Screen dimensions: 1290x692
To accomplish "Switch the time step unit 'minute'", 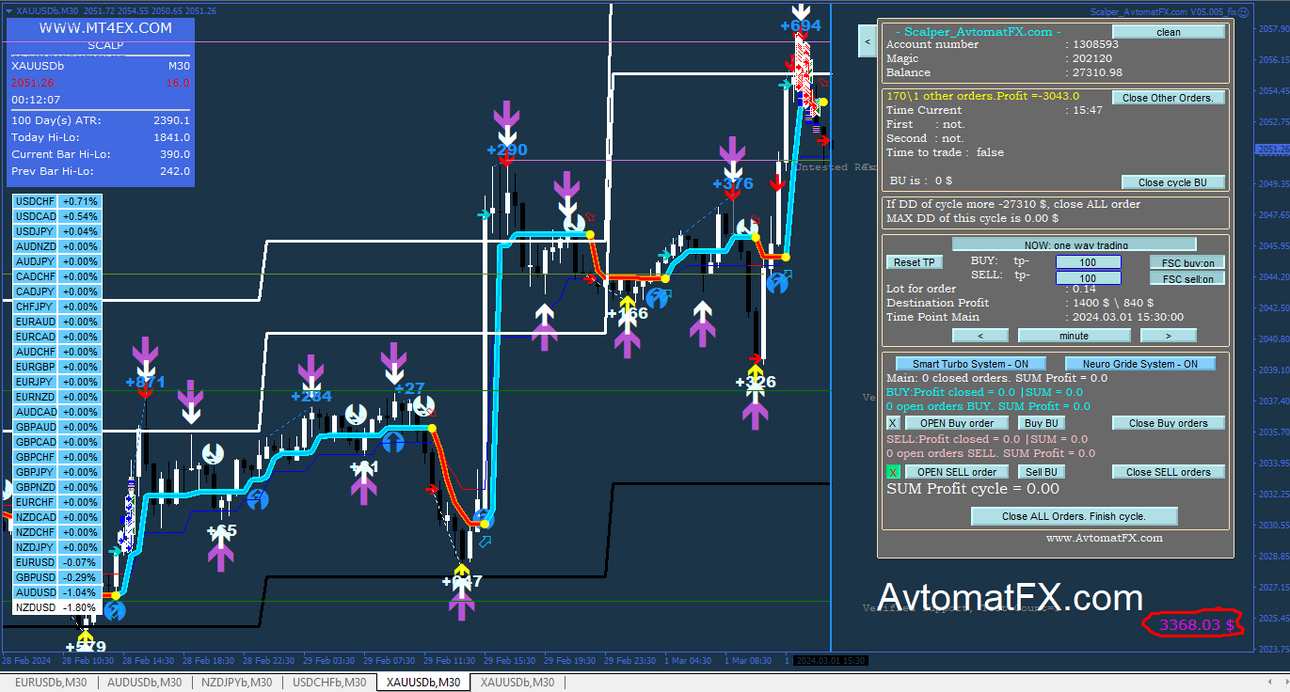I will tap(1074, 335).
